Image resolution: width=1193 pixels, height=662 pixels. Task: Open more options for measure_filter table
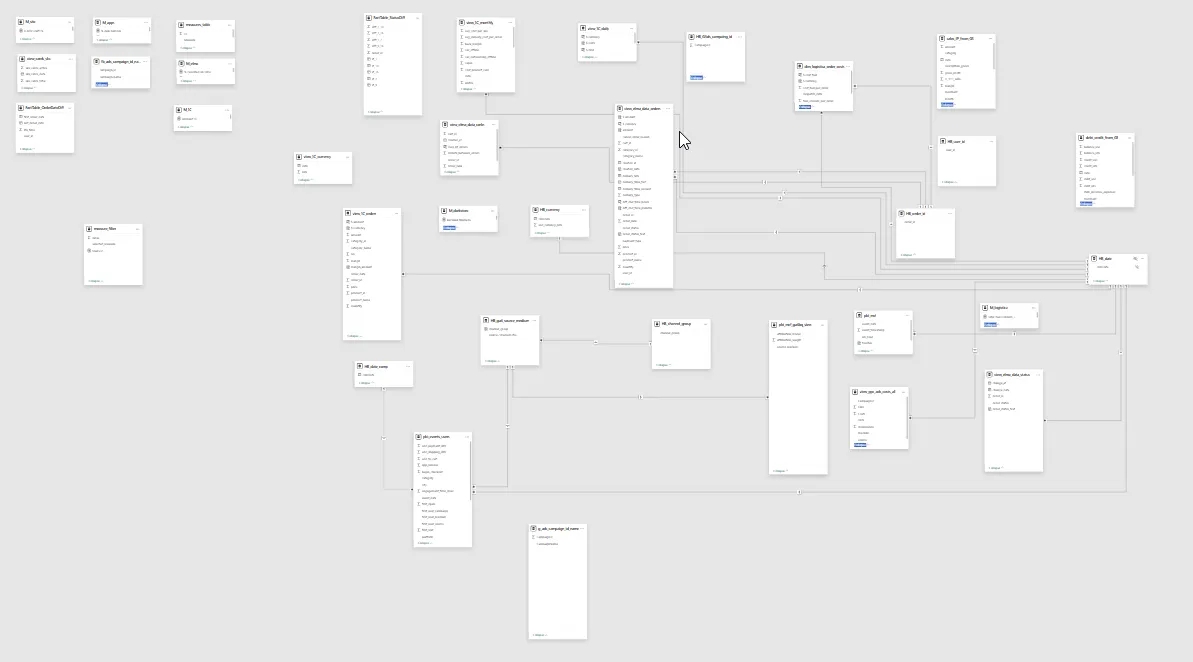pos(137,229)
